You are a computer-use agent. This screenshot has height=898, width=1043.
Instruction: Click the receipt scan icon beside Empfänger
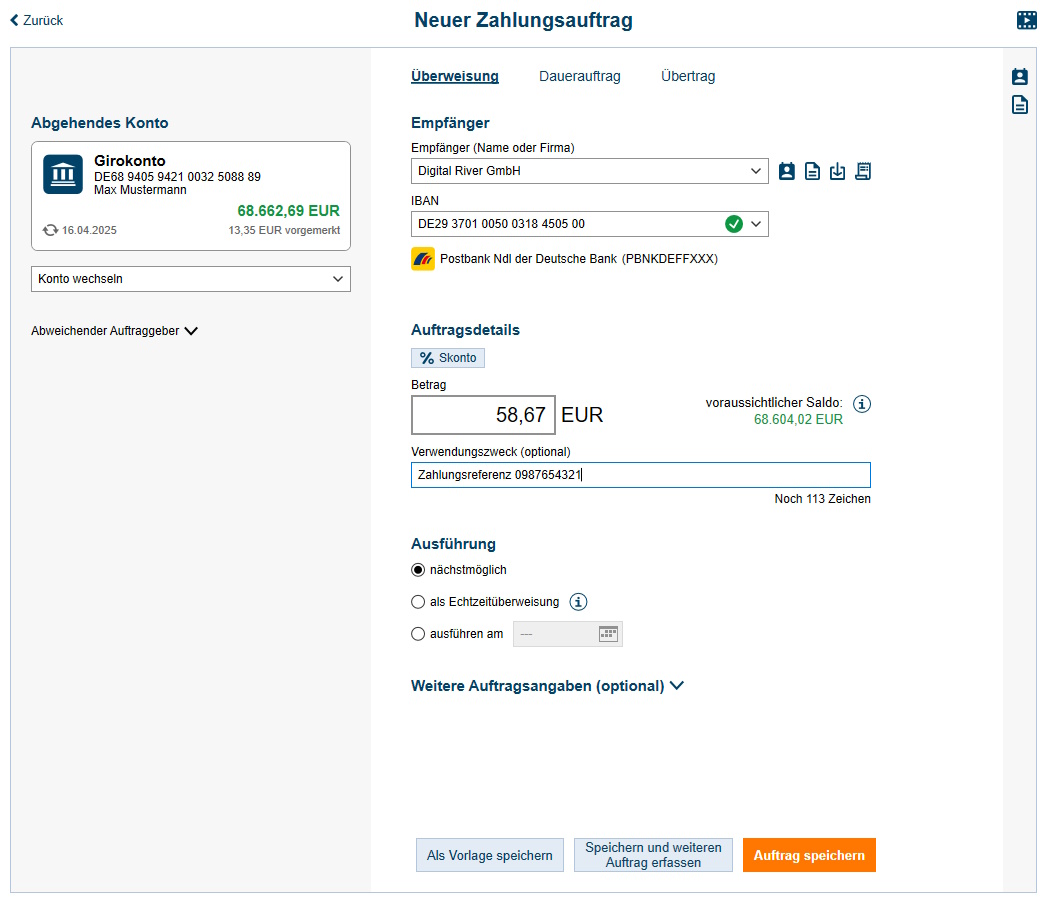point(863,171)
